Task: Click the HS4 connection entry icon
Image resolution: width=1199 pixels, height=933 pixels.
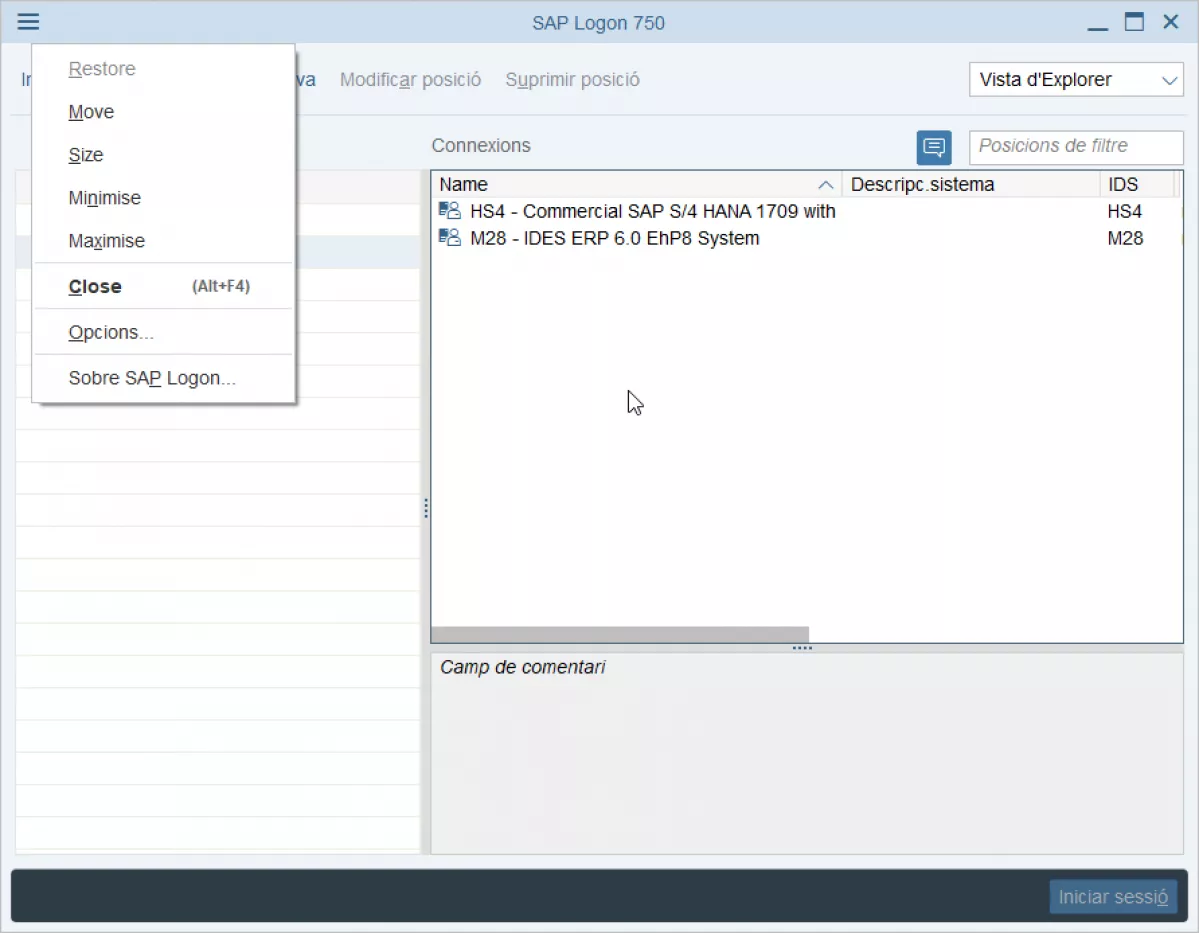Action: (450, 210)
